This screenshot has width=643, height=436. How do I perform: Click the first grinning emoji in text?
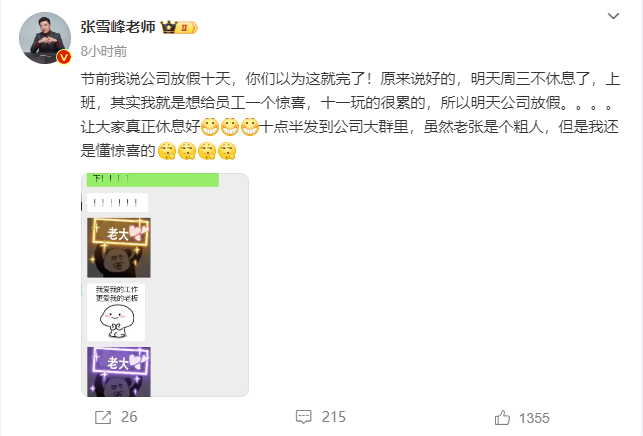[210, 127]
